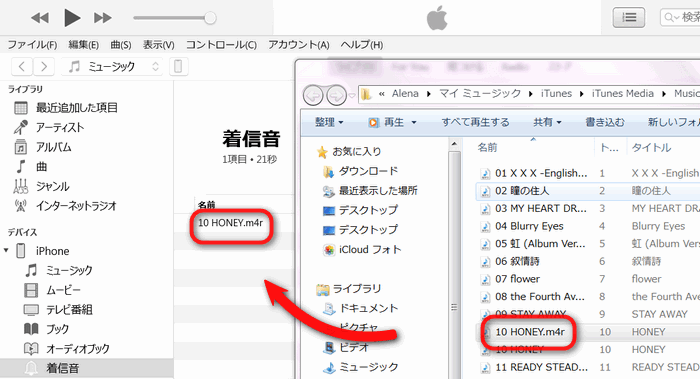Click the iTunes search field
This screenshot has width=700, height=379.
[680, 17]
